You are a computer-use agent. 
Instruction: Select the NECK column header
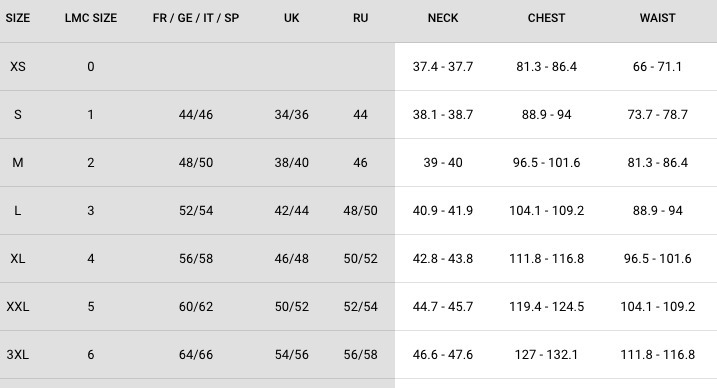(443, 18)
